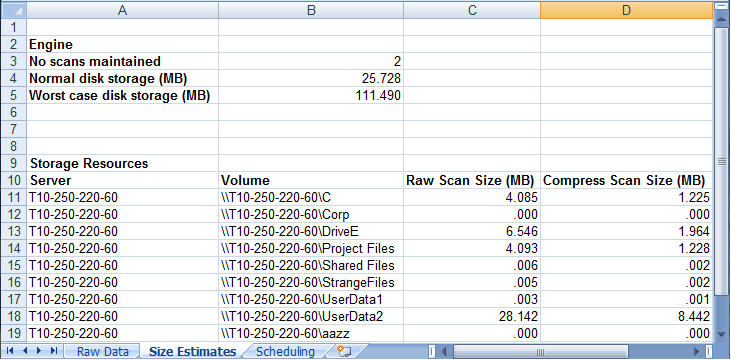Select compressed size 1.964 cell
Viewport: 731px width, 360px height.
click(x=626, y=231)
